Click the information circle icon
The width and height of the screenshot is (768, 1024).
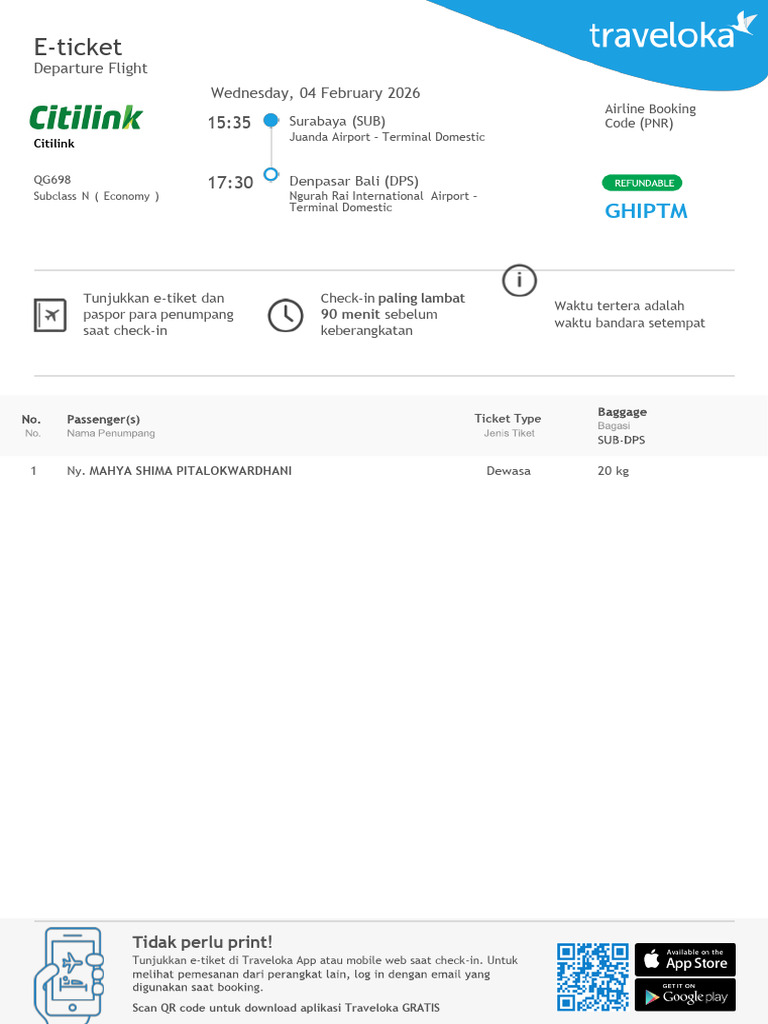pos(519,281)
